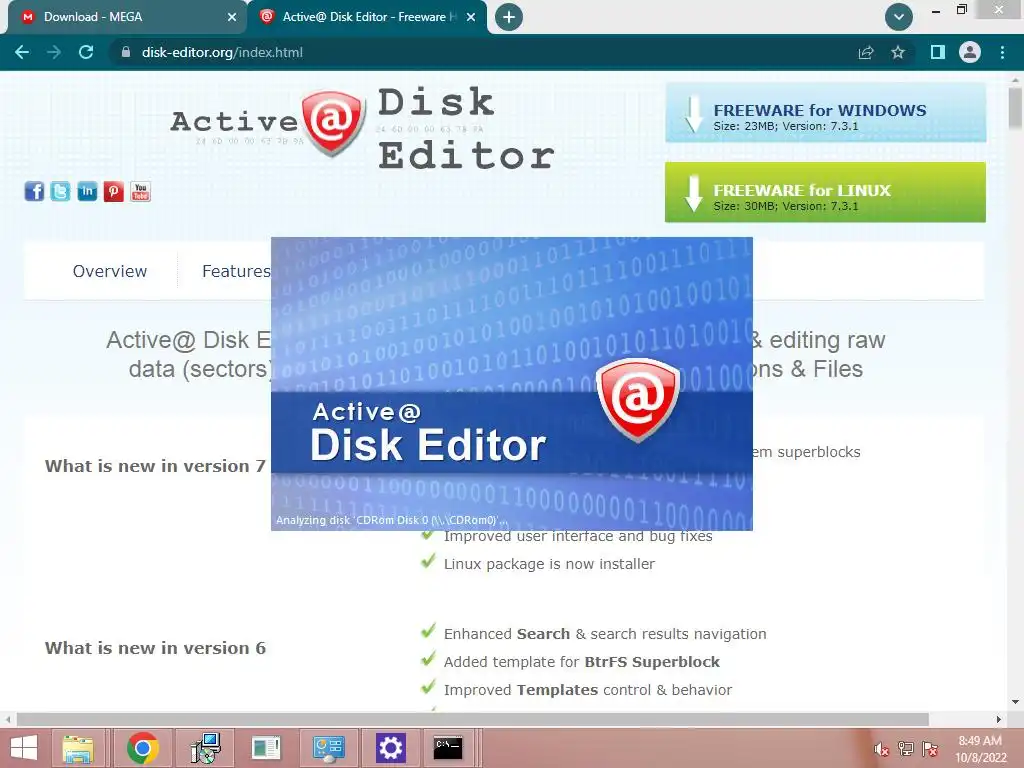Viewport: 1024px width, 768px height.
Task: Click the address bar URL
Action: coord(222,52)
